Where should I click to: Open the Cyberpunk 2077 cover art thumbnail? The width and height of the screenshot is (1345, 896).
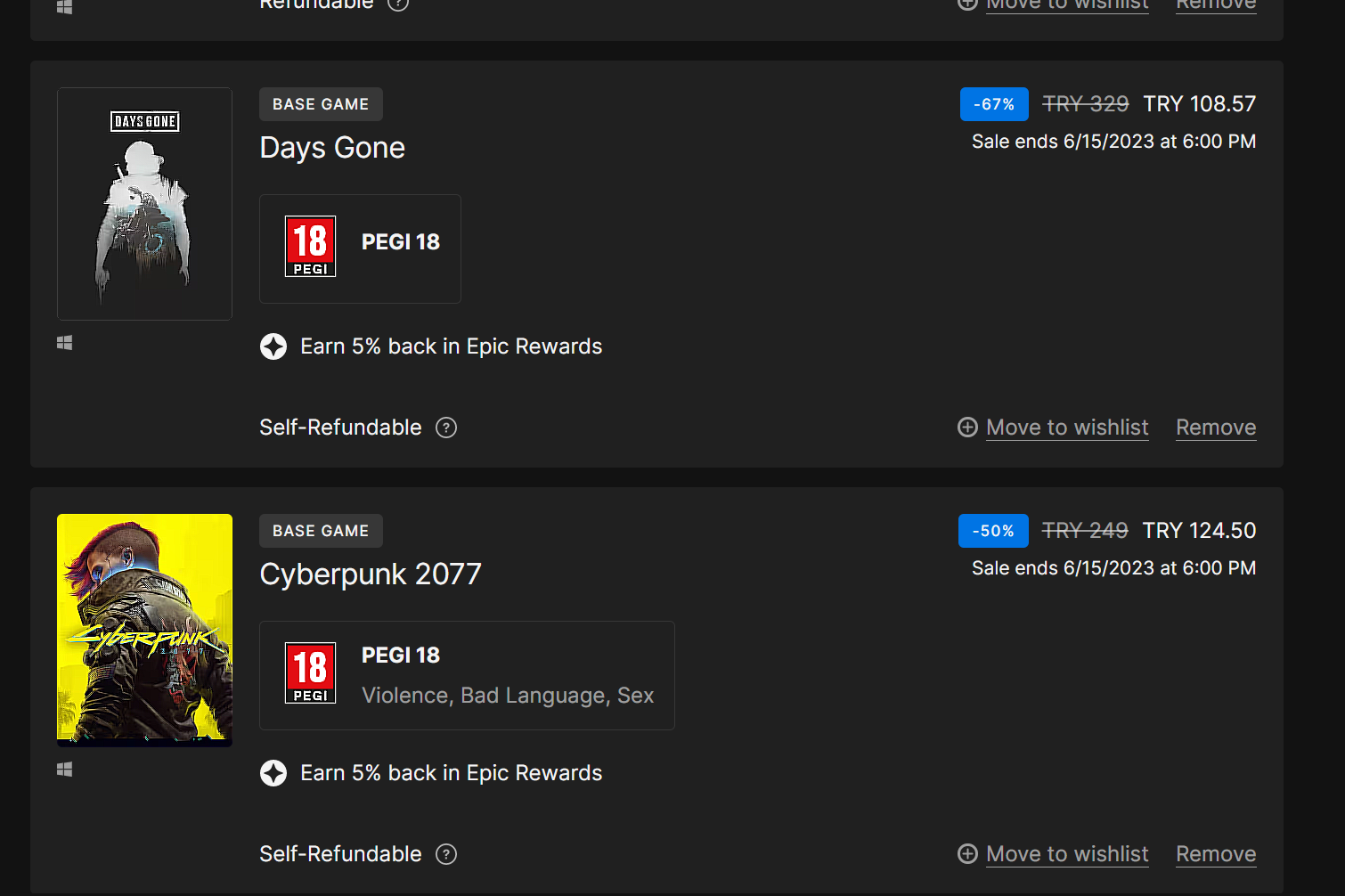click(144, 629)
